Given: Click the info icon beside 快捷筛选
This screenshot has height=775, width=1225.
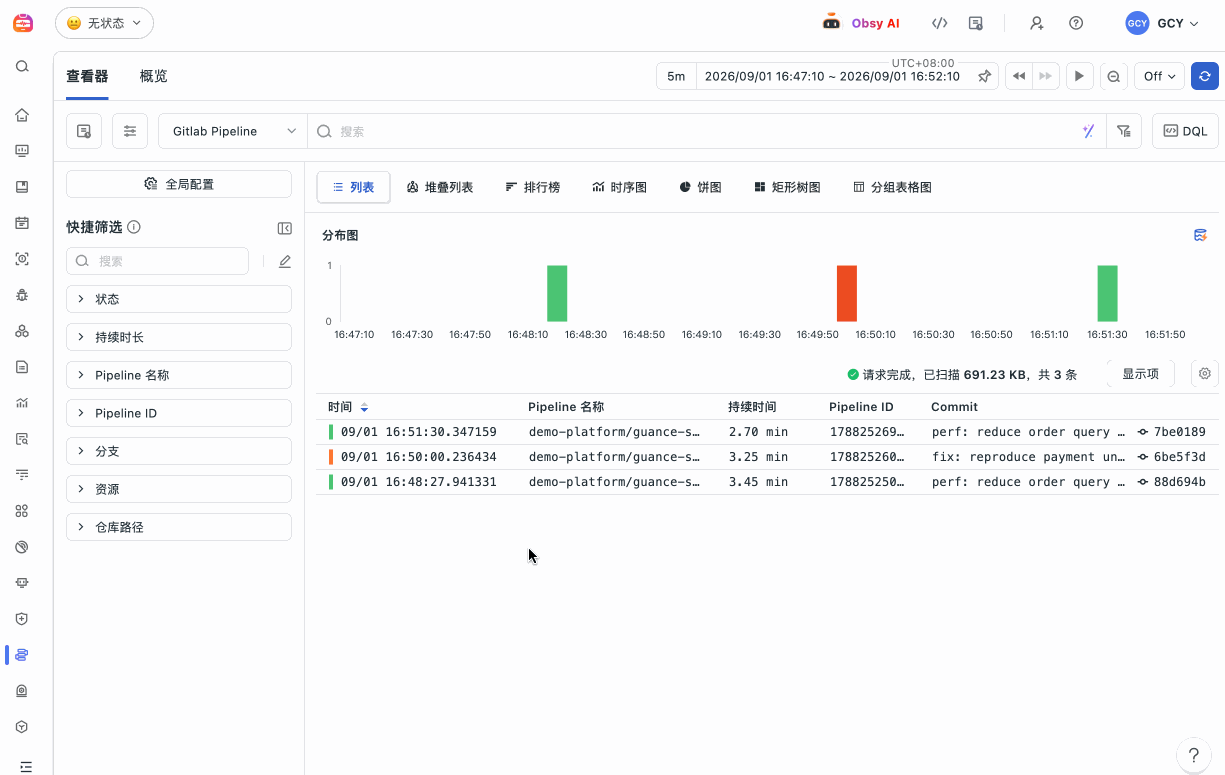Looking at the screenshot, I should (x=134, y=227).
